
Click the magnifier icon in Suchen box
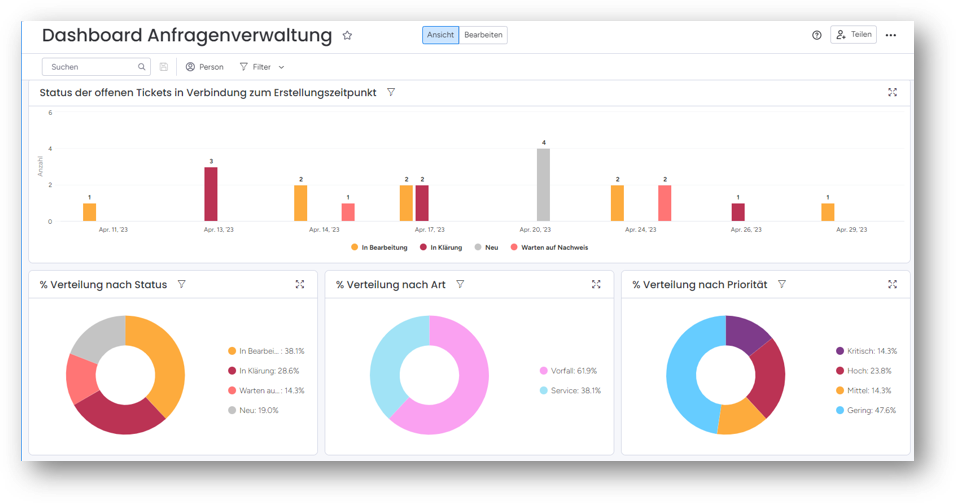[x=141, y=67]
